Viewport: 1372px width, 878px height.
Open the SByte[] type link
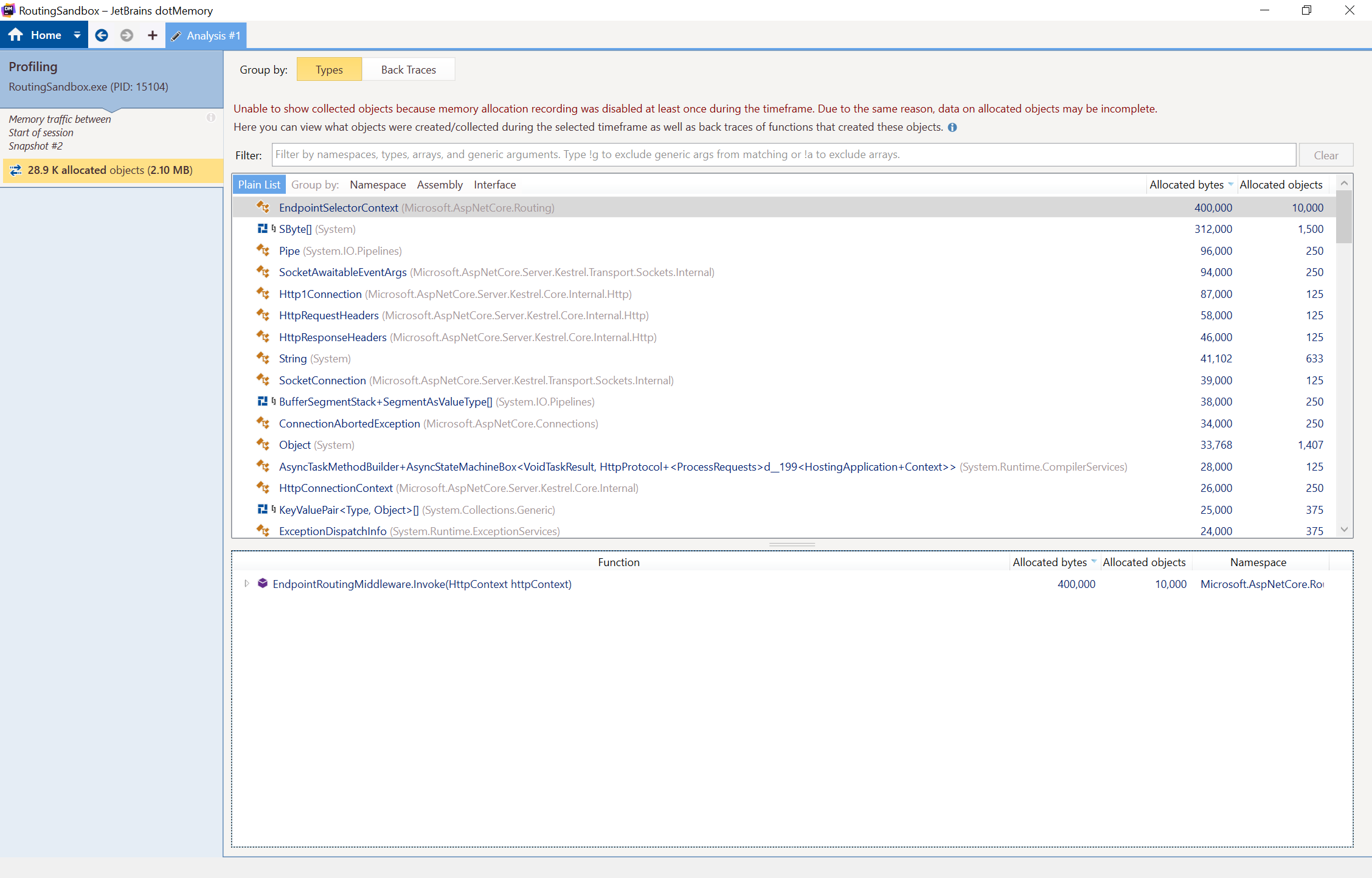click(x=295, y=229)
